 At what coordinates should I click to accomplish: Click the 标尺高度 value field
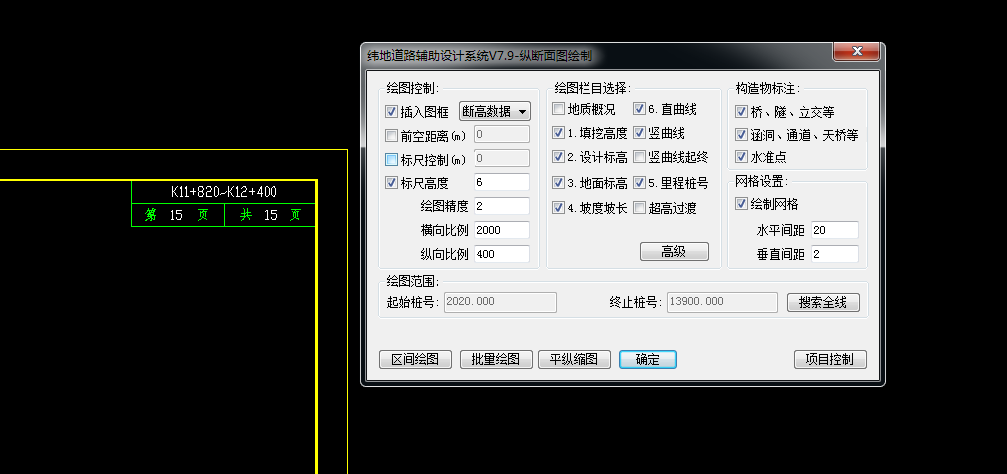coord(502,182)
